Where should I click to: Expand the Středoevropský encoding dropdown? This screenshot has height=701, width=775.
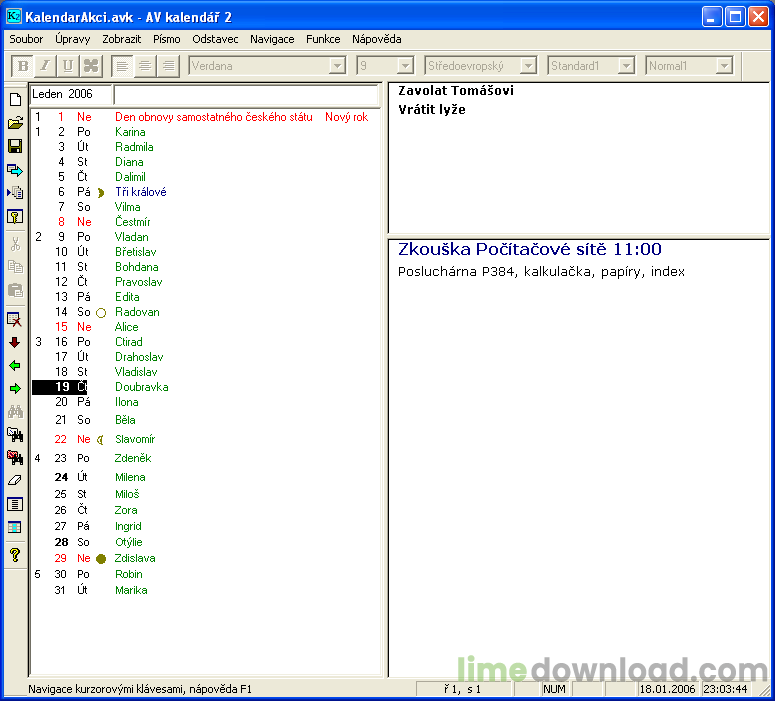(528, 66)
